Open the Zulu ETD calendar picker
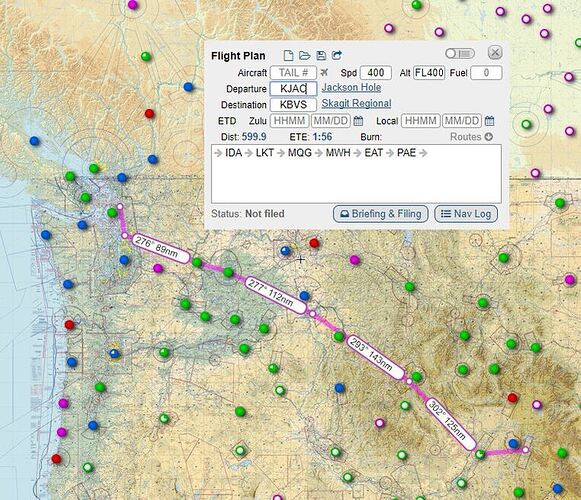581x500 pixels. (358, 121)
